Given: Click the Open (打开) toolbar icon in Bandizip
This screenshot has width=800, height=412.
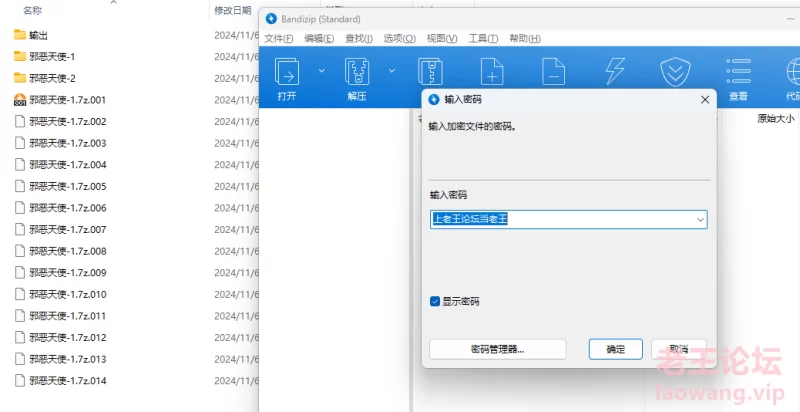Looking at the screenshot, I should click(287, 71).
